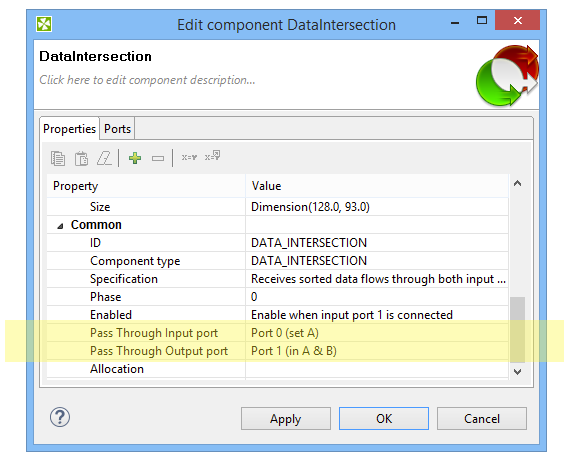Click the paste properties toolbar icon

pyautogui.click(x=81, y=158)
